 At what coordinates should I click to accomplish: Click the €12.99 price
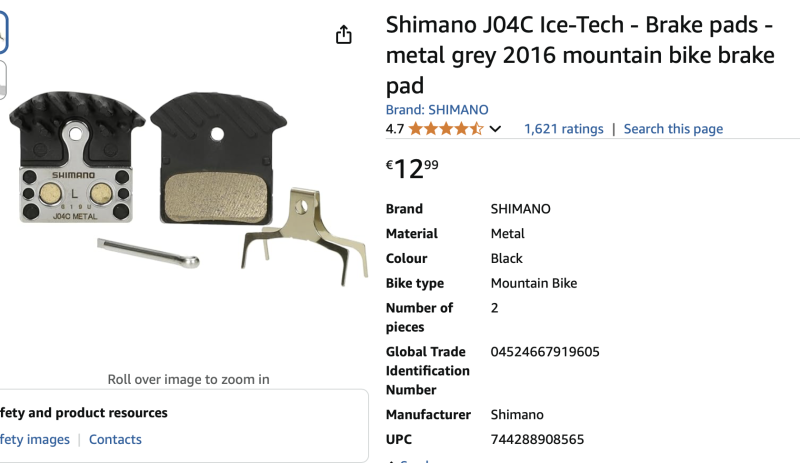click(412, 169)
